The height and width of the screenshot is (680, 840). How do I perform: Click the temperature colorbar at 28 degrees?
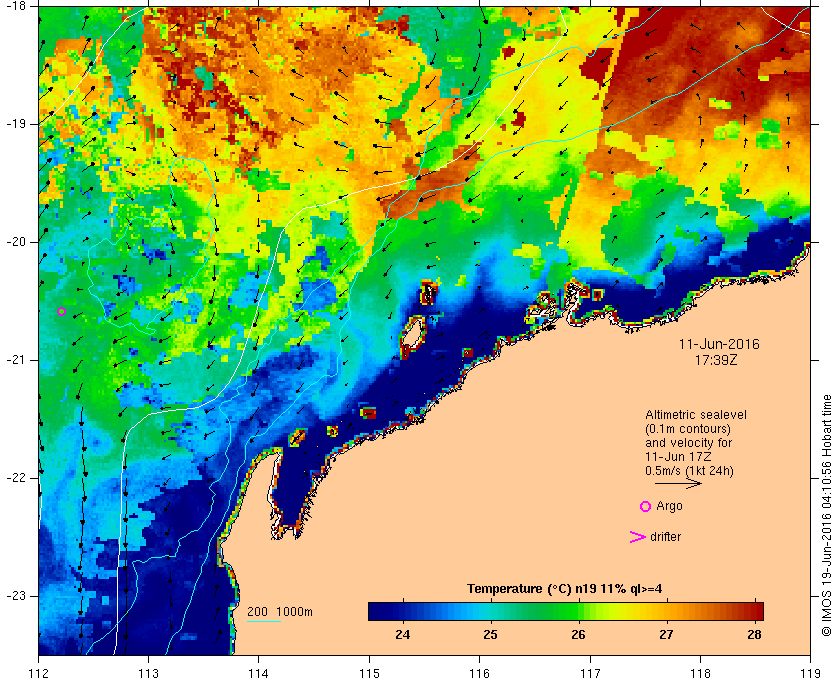[754, 611]
